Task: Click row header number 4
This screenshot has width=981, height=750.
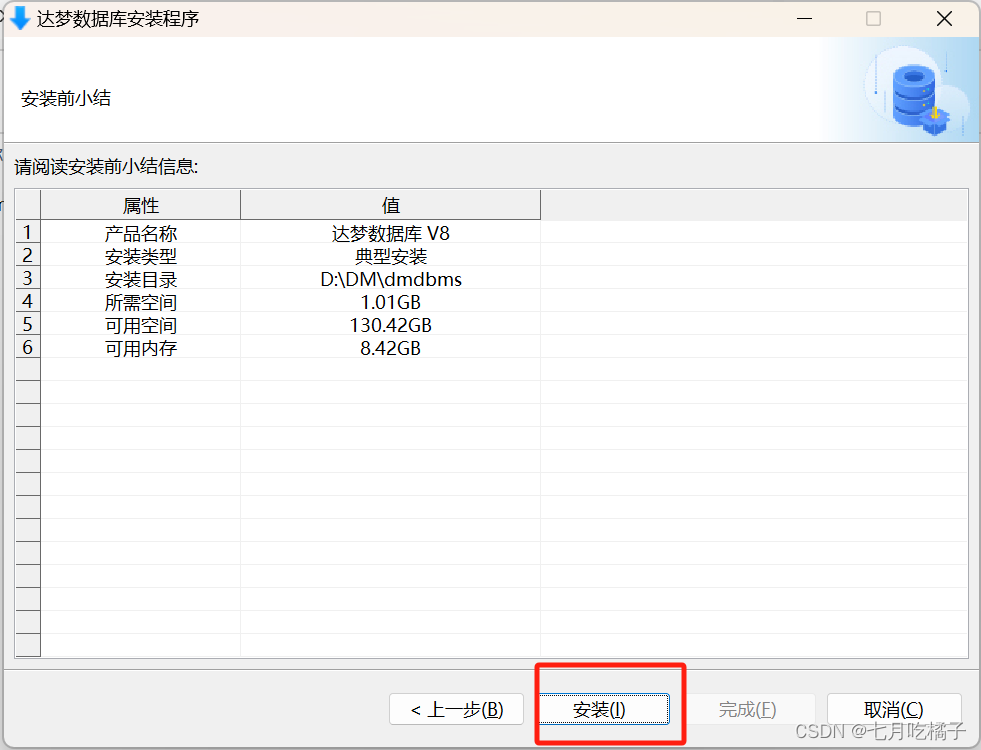Action: [28, 302]
